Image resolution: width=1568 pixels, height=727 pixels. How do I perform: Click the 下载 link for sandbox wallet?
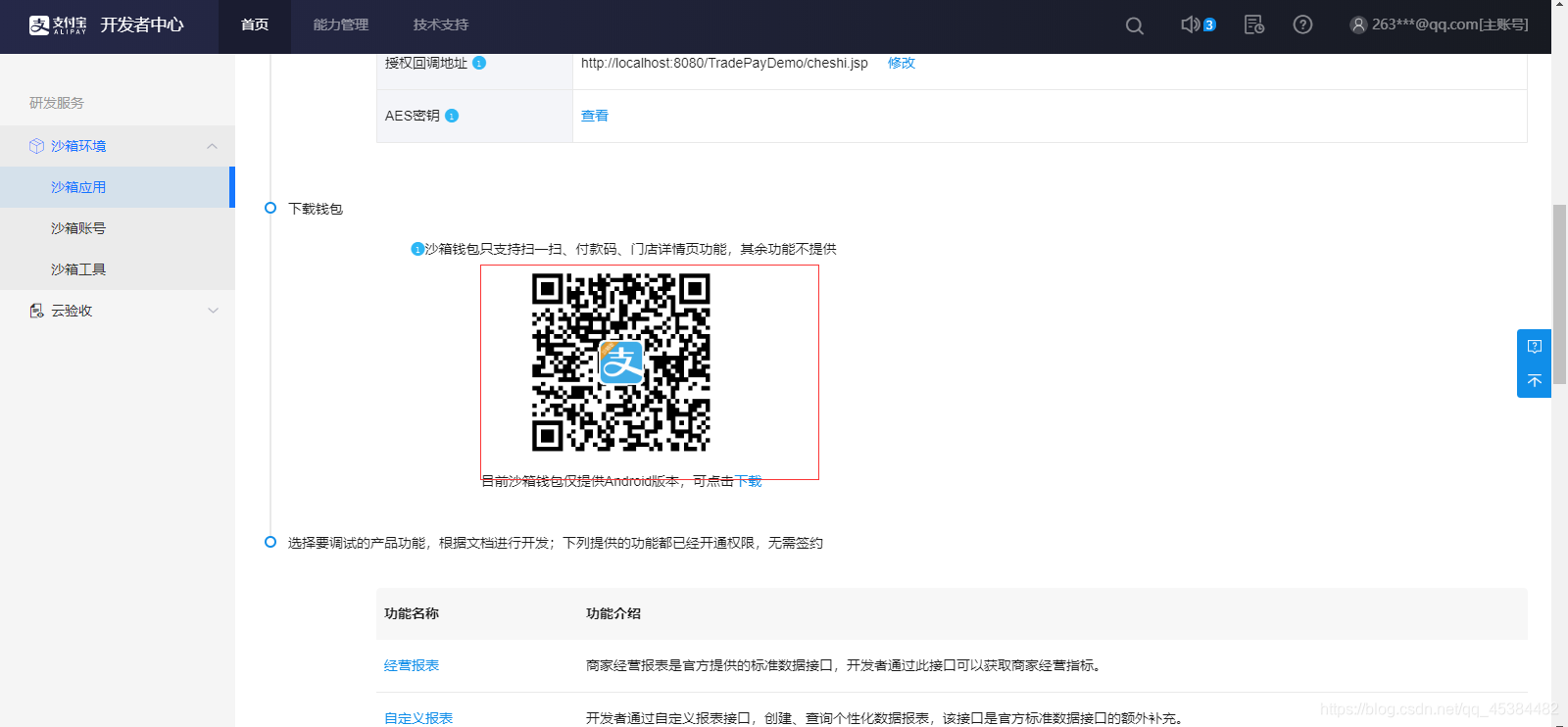point(749,481)
